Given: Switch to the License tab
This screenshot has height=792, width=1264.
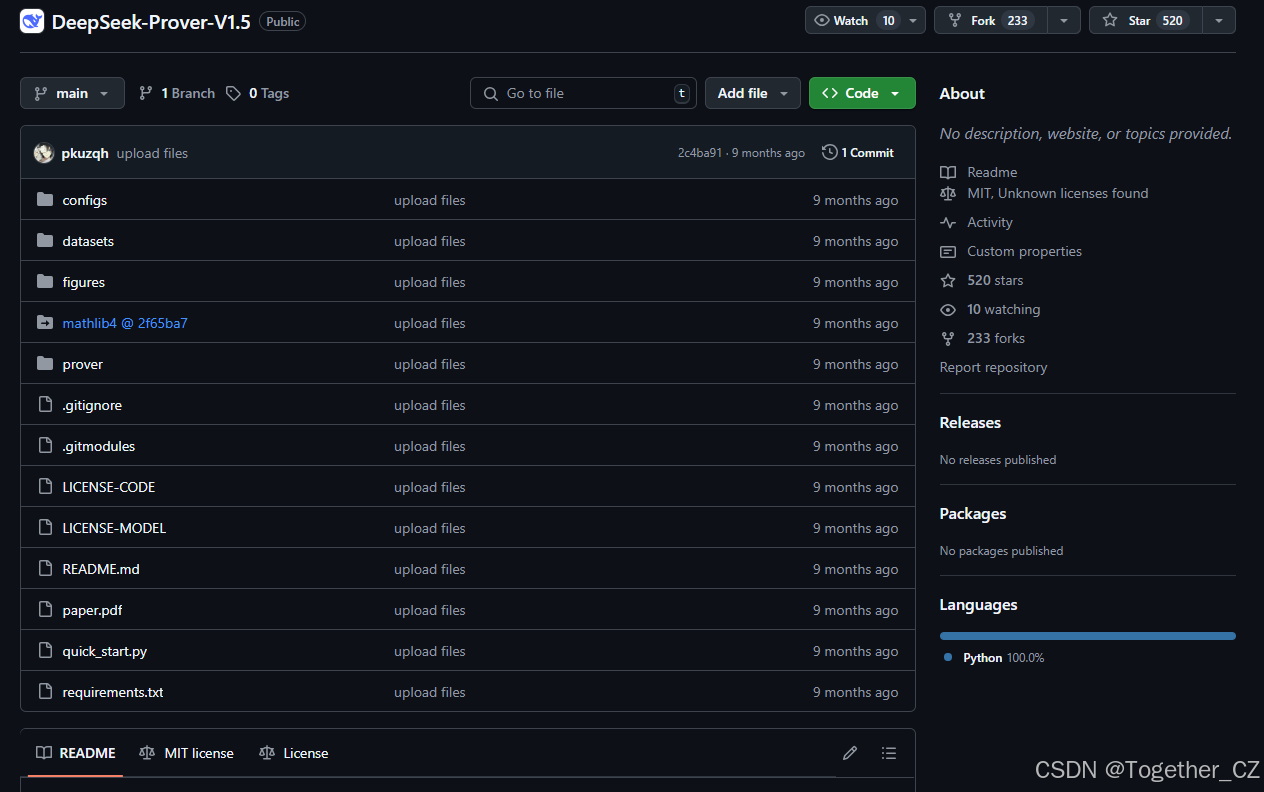Looking at the screenshot, I should 293,753.
